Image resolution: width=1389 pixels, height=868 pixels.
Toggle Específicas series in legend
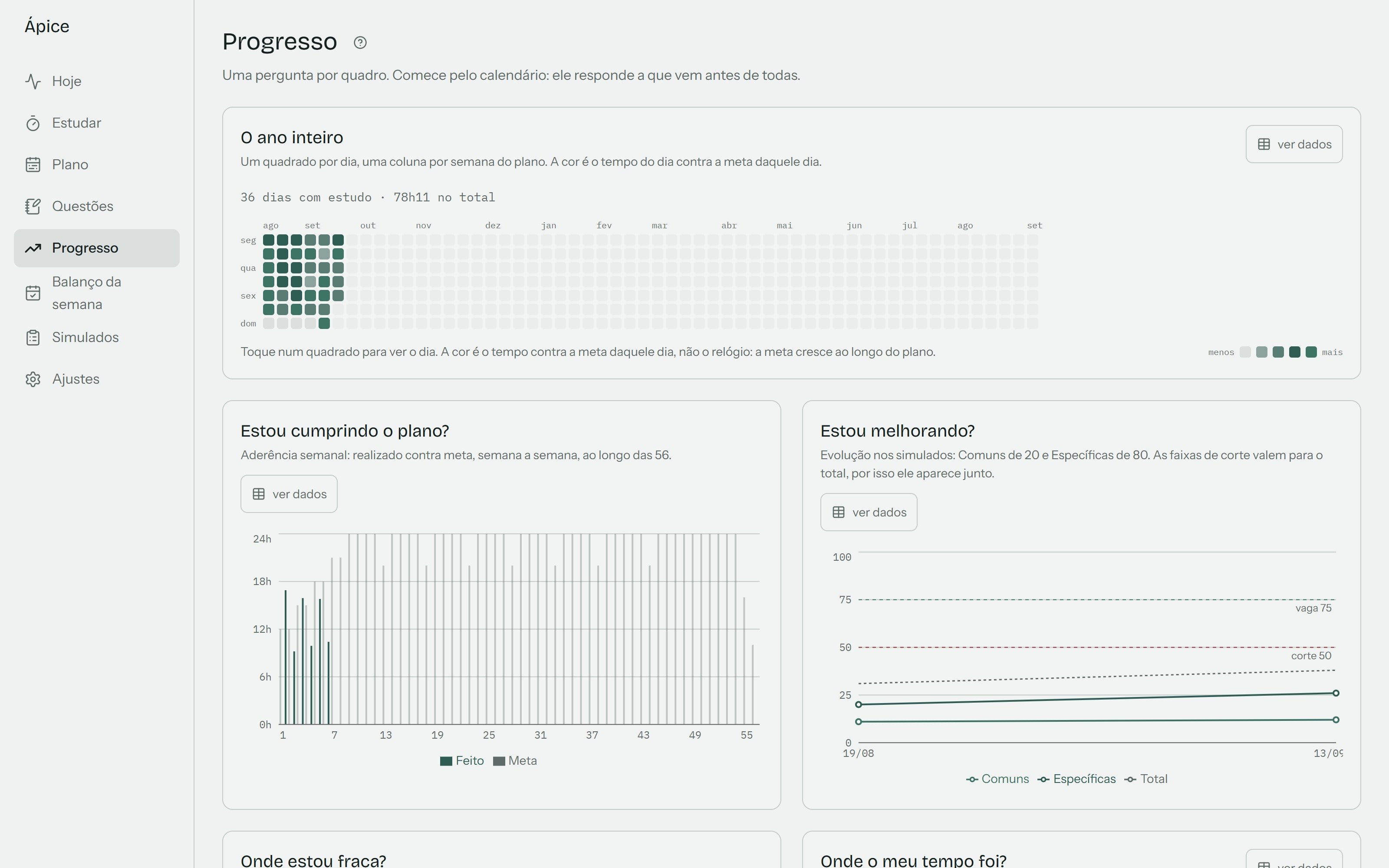point(1077,779)
